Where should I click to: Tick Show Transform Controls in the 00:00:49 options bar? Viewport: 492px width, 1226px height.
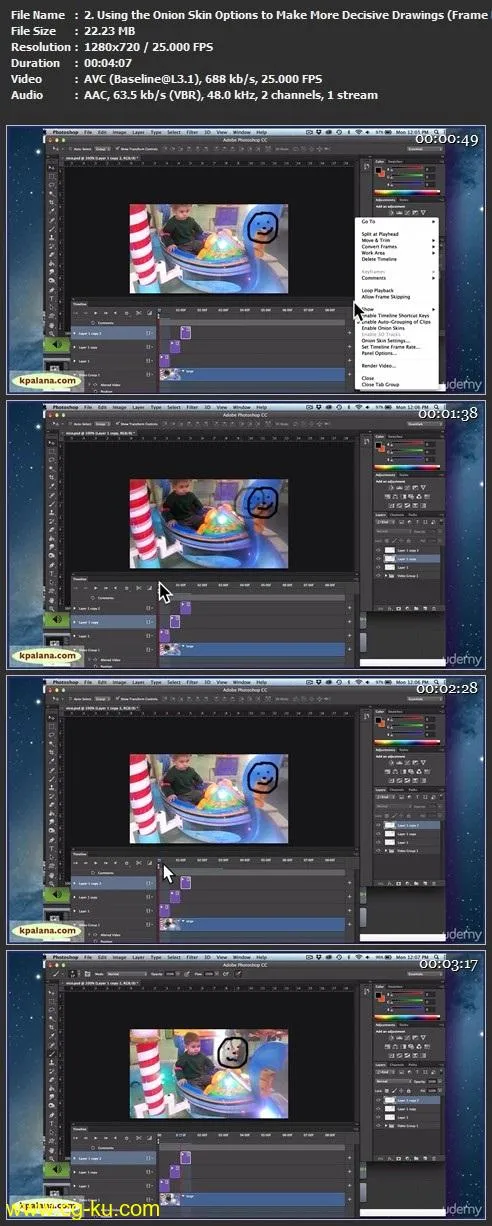pos(118,149)
